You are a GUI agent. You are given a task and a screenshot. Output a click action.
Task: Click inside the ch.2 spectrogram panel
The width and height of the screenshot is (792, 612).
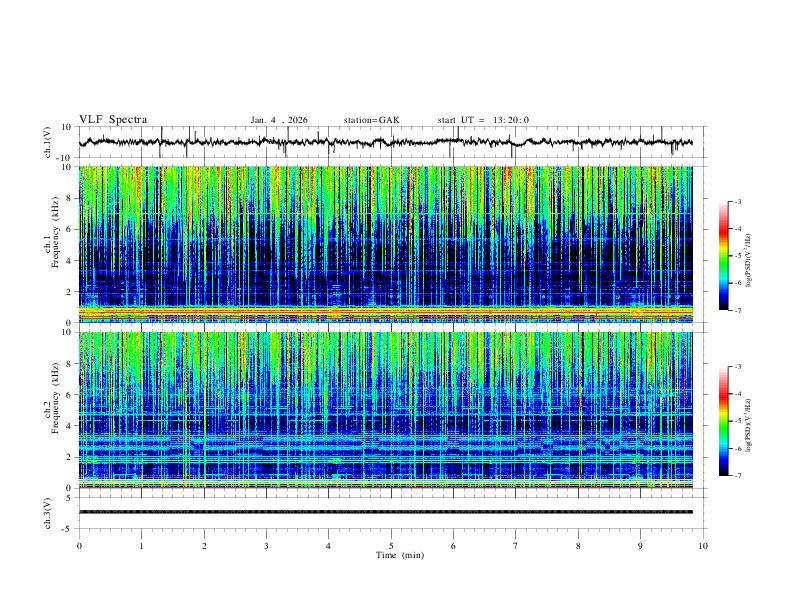(x=385, y=410)
